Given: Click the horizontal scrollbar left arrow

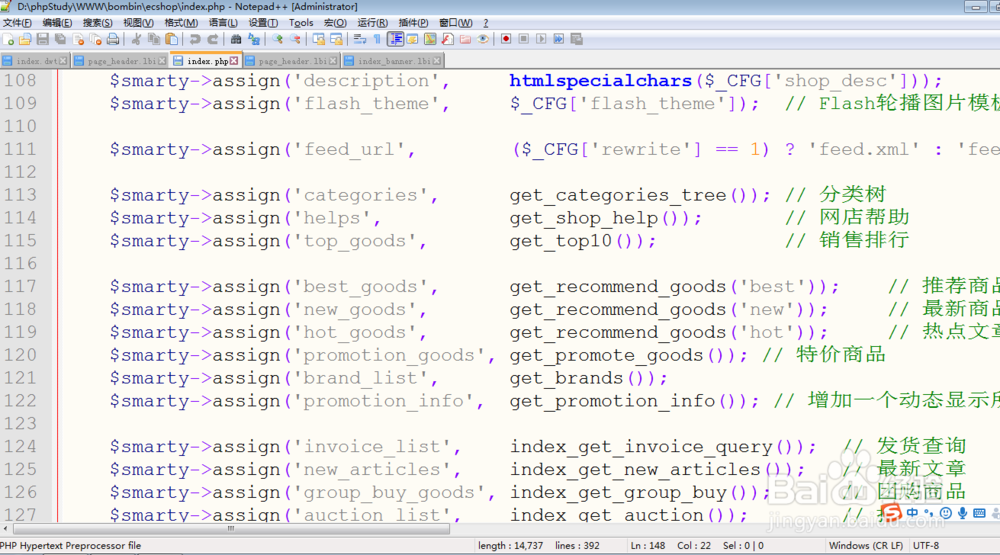Looking at the screenshot, I should coord(6,529).
